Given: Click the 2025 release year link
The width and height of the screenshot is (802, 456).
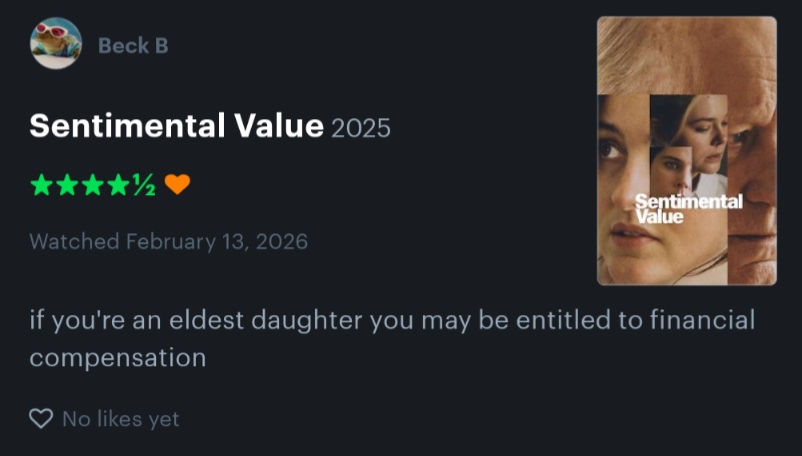Looking at the screenshot, I should click(360, 128).
